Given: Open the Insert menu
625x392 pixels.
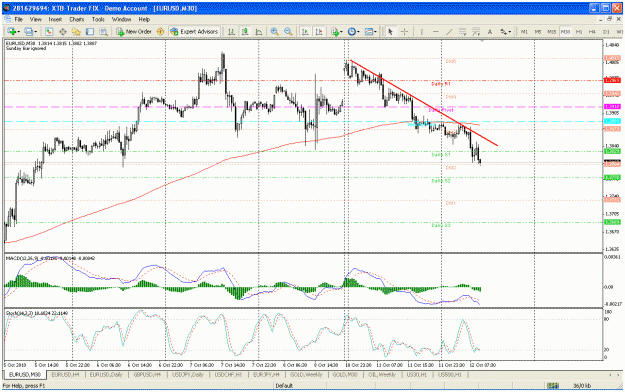Looking at the screenshot, I should [55, 19].
